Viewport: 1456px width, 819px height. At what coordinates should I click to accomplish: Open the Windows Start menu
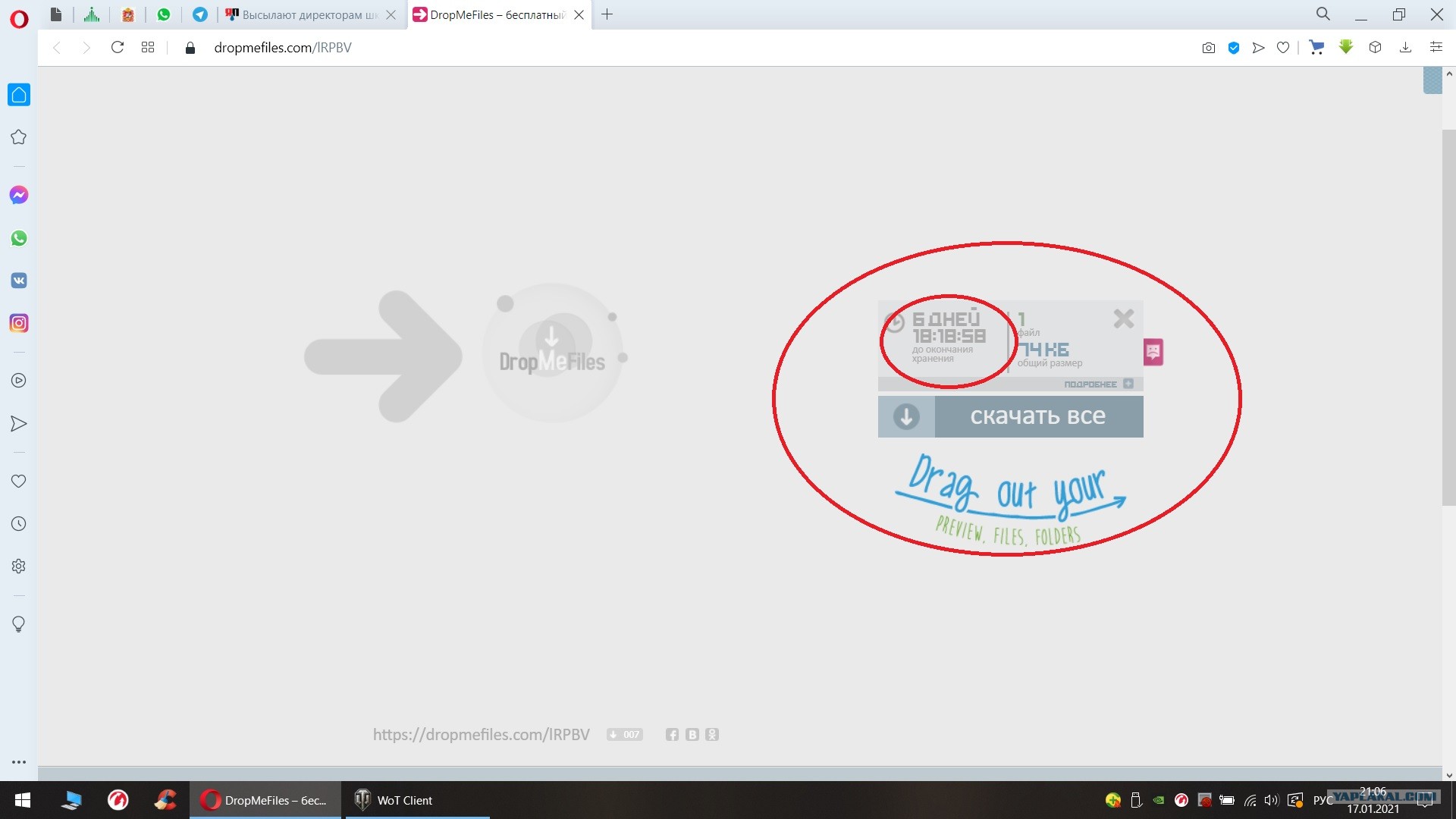(x=23, y=800)
